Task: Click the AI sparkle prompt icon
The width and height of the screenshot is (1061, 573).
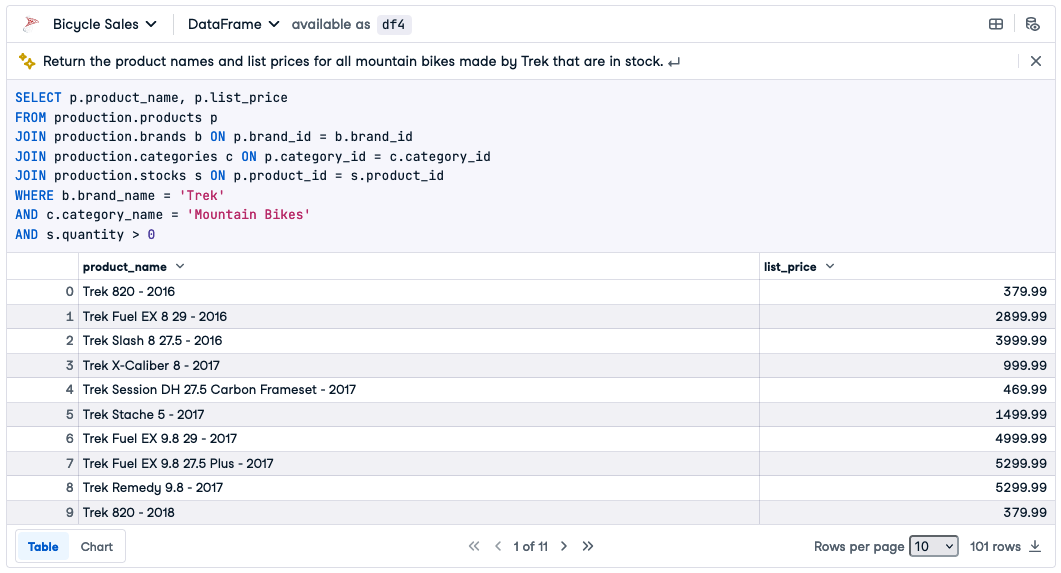Action: click(x=26, y=61)
